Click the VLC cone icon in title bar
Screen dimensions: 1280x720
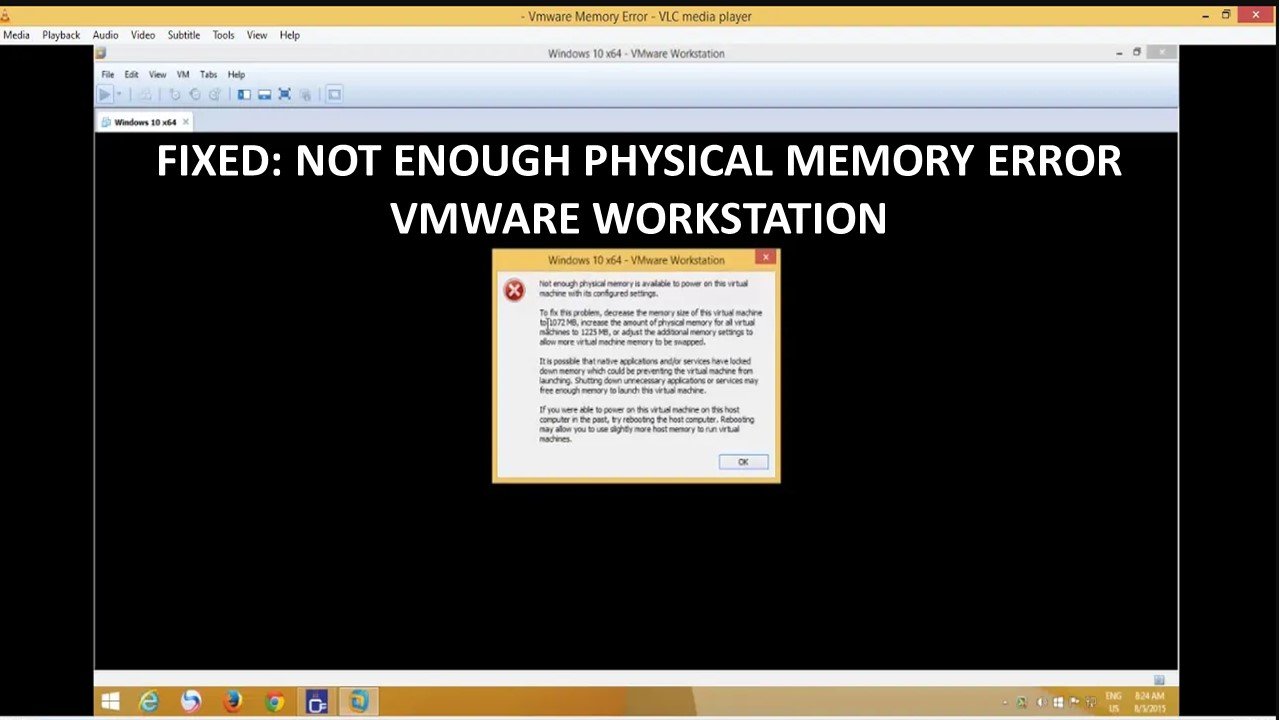click(x=5, y=15)
